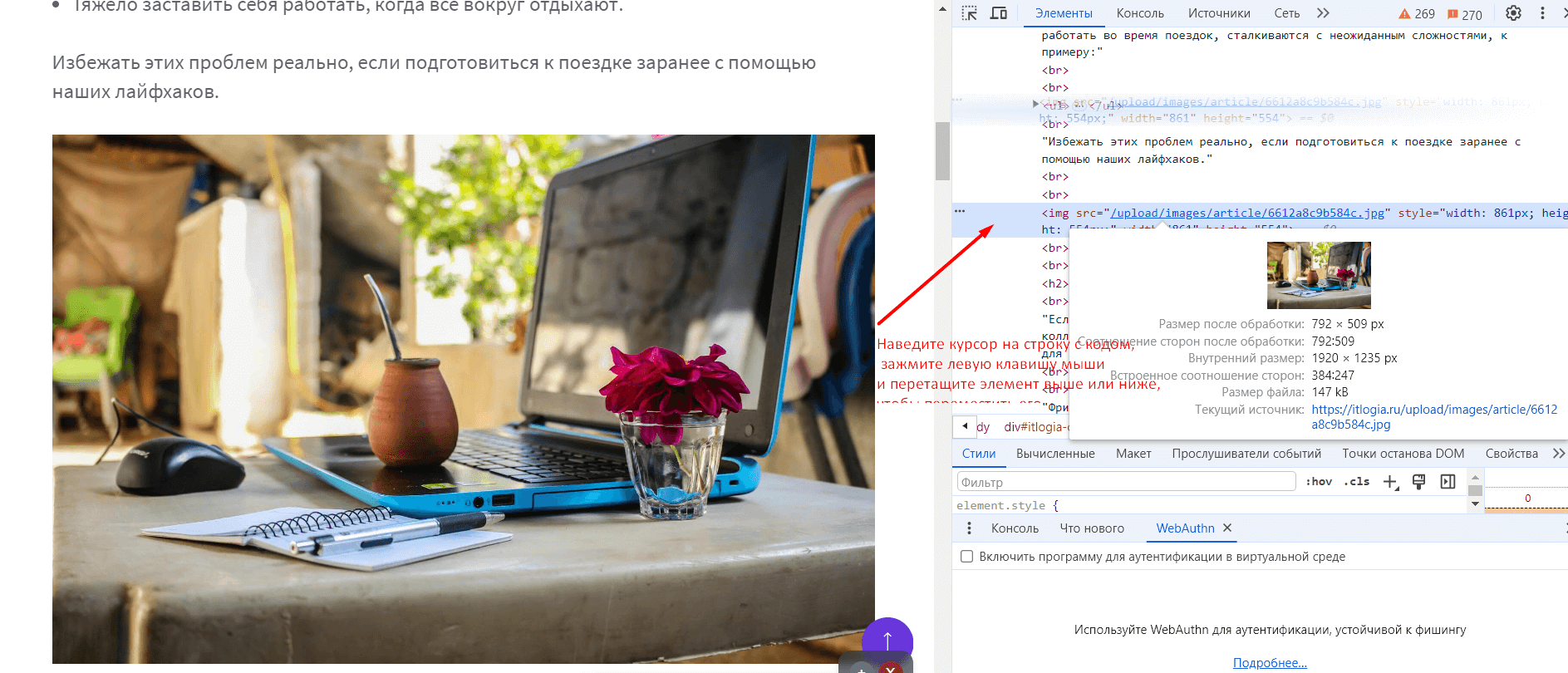Click the Подробнее link about WebAuthn
This screenshot has width=1568, height=673.
pos(1270,663)
